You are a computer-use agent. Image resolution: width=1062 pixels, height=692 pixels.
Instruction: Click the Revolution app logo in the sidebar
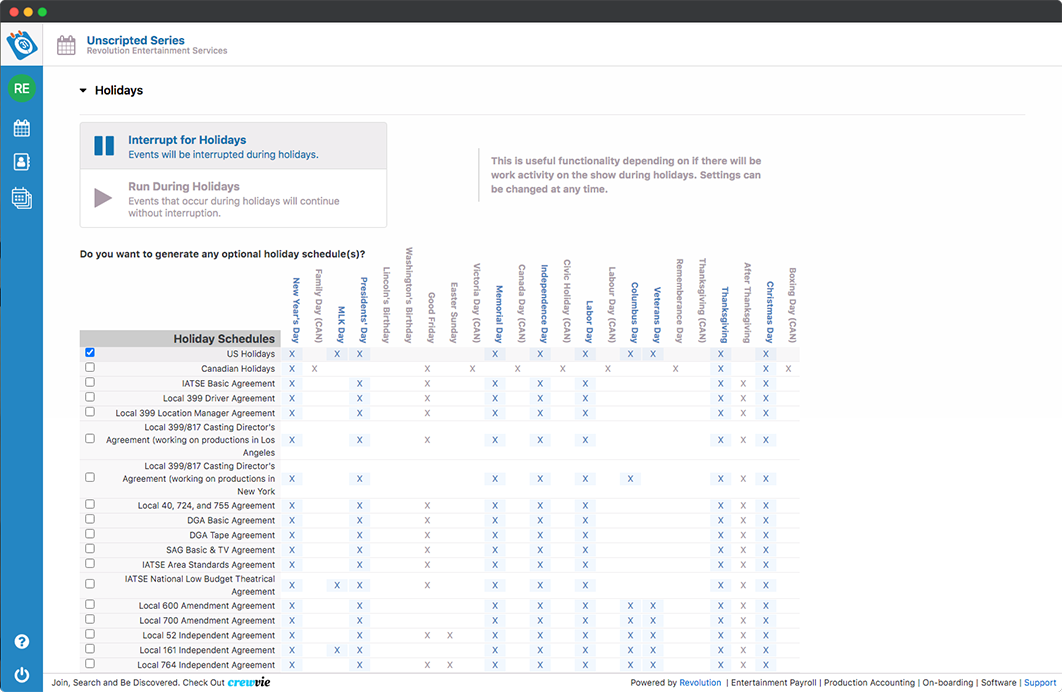click(22, 45)
